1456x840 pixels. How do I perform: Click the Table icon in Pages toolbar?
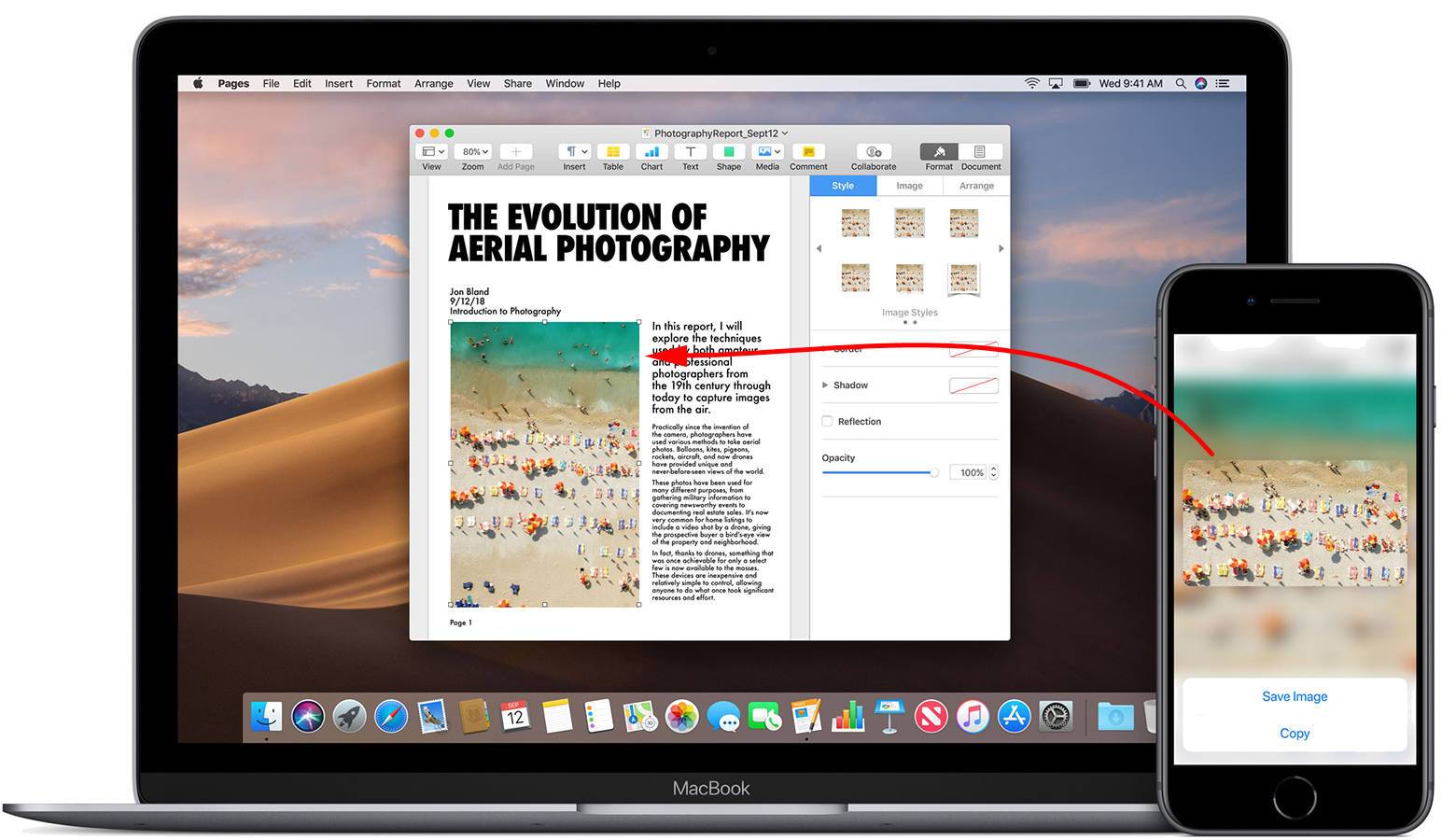[x=612, y=152]
